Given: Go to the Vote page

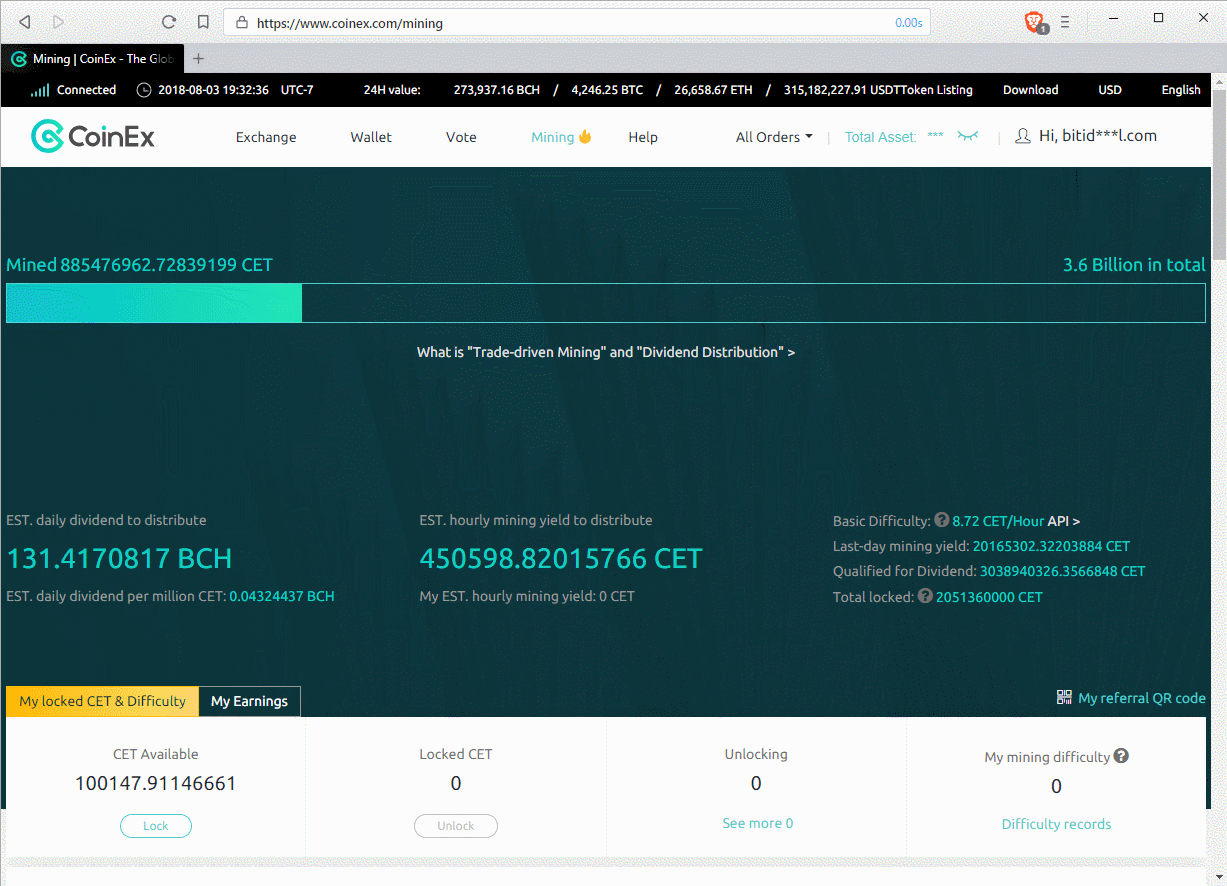Looking at the screenshot, I should 461,137.
